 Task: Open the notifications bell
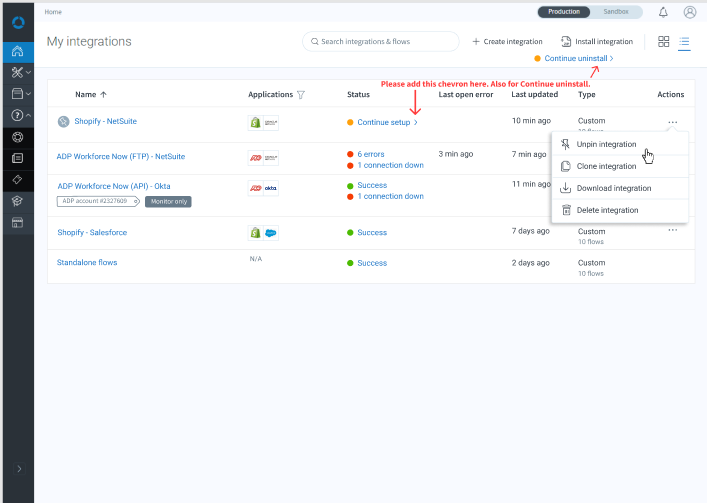click(x=663, y=12)
